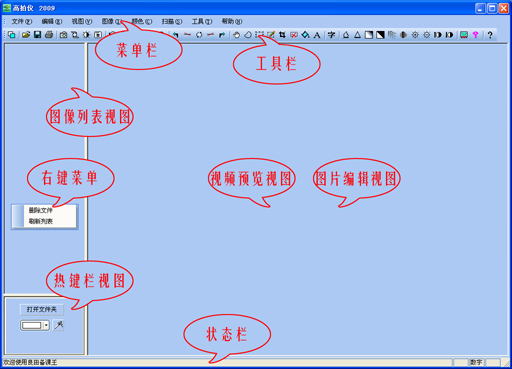Click the gray dotted pattern icon
Viewport: 512px width, 369px height.
[392, 35]
